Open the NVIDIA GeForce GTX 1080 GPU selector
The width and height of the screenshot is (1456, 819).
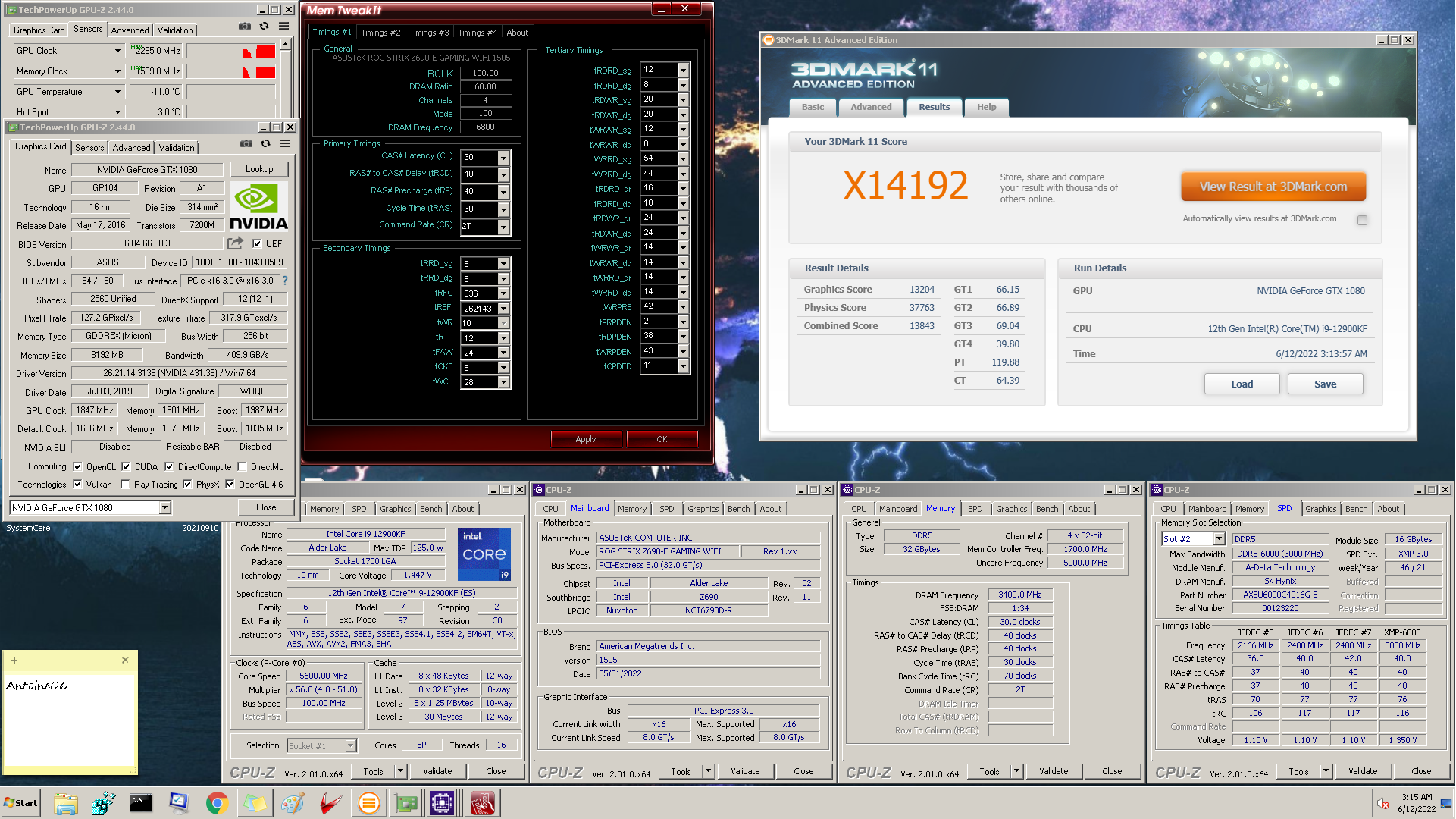(164, 507)
